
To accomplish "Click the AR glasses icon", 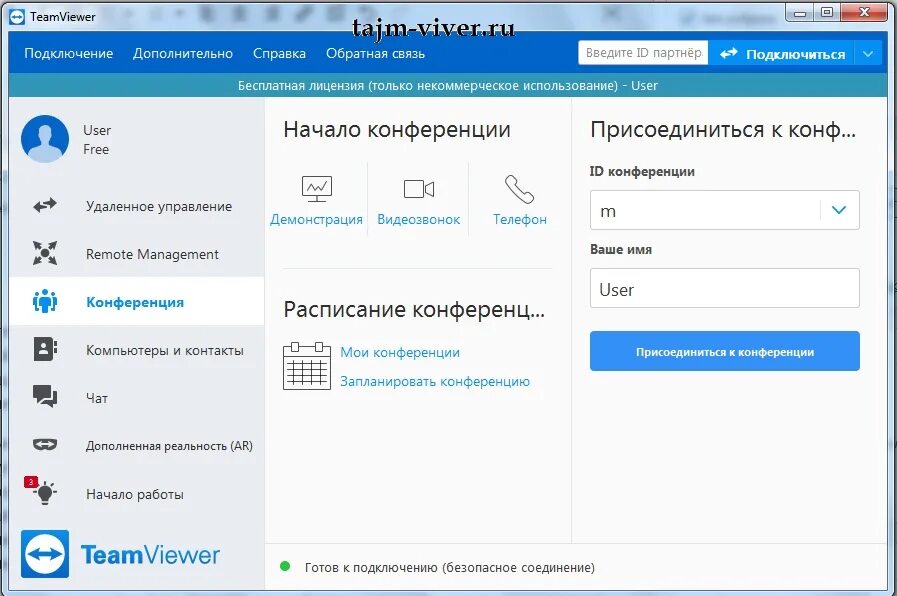I will [45, 444].
